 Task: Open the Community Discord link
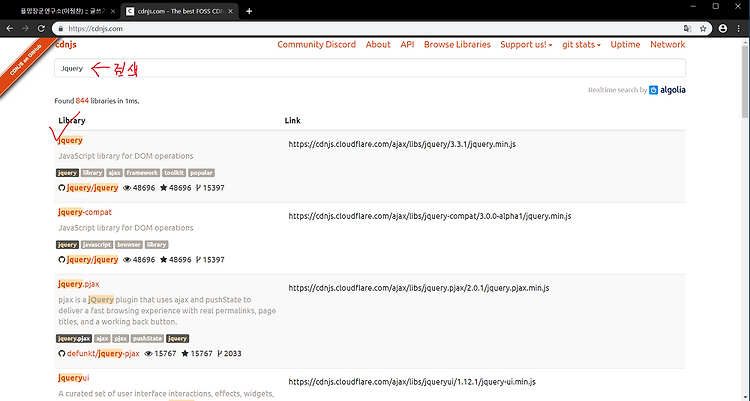317,45
